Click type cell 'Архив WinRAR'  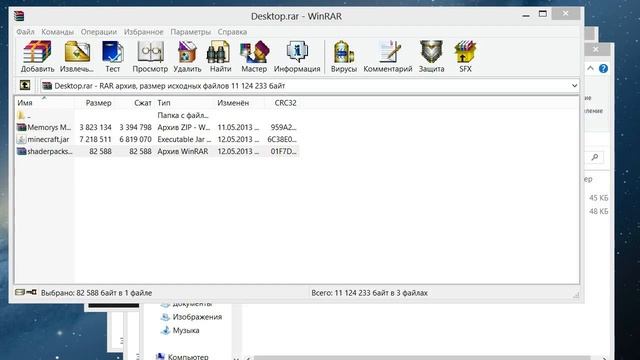(182, 151)
